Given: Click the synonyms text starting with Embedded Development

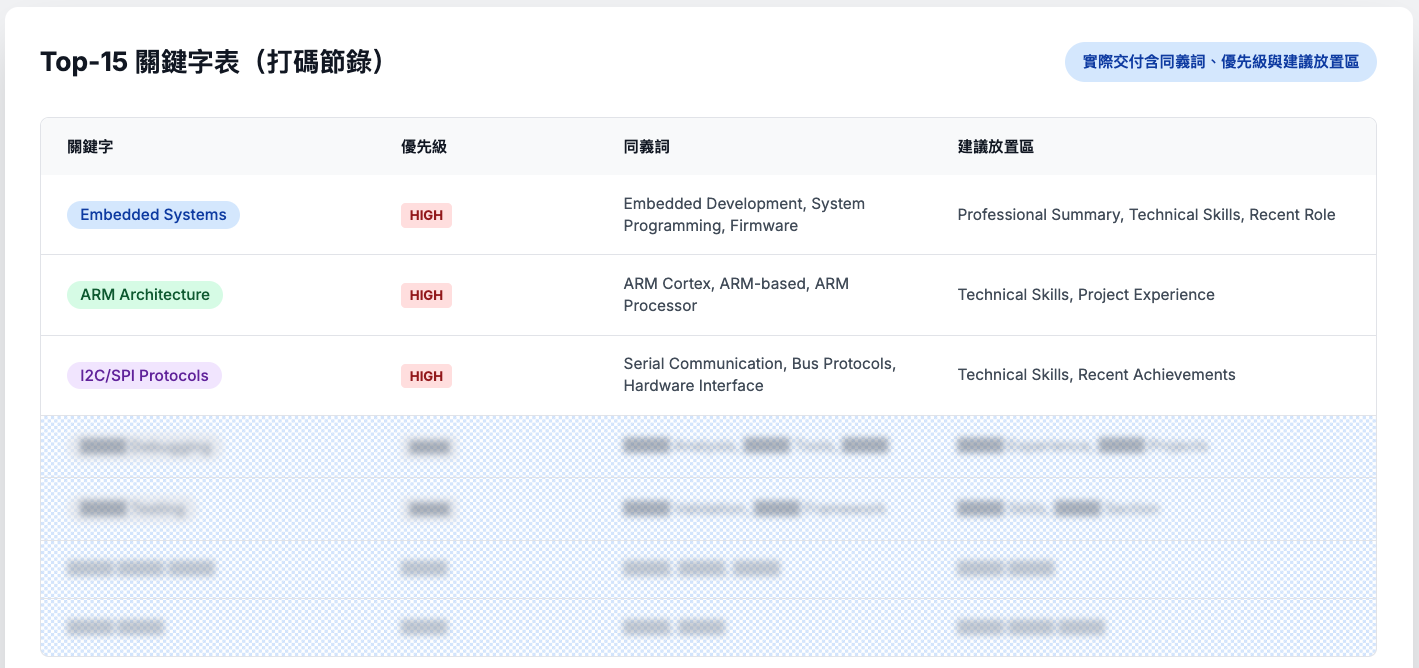Looking at the screenshot, I should point(743,215).
